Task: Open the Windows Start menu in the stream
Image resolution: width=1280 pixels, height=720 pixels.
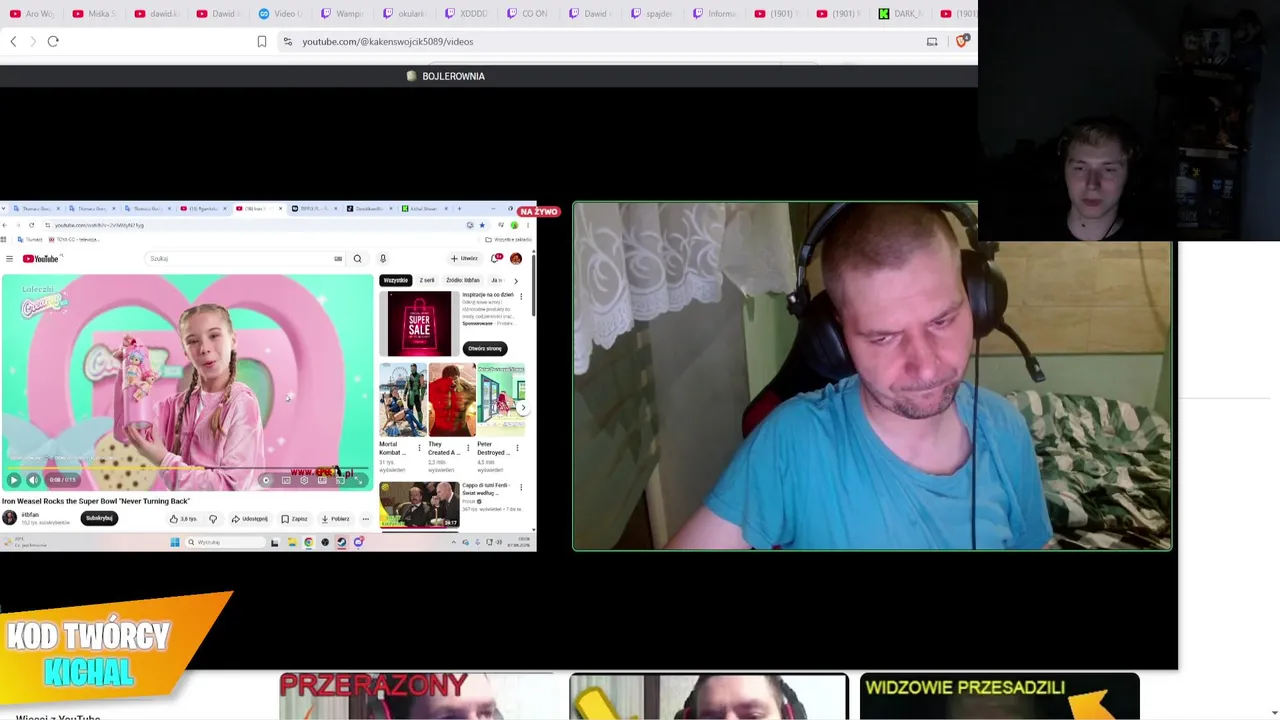Action: [x=175, y=542]
